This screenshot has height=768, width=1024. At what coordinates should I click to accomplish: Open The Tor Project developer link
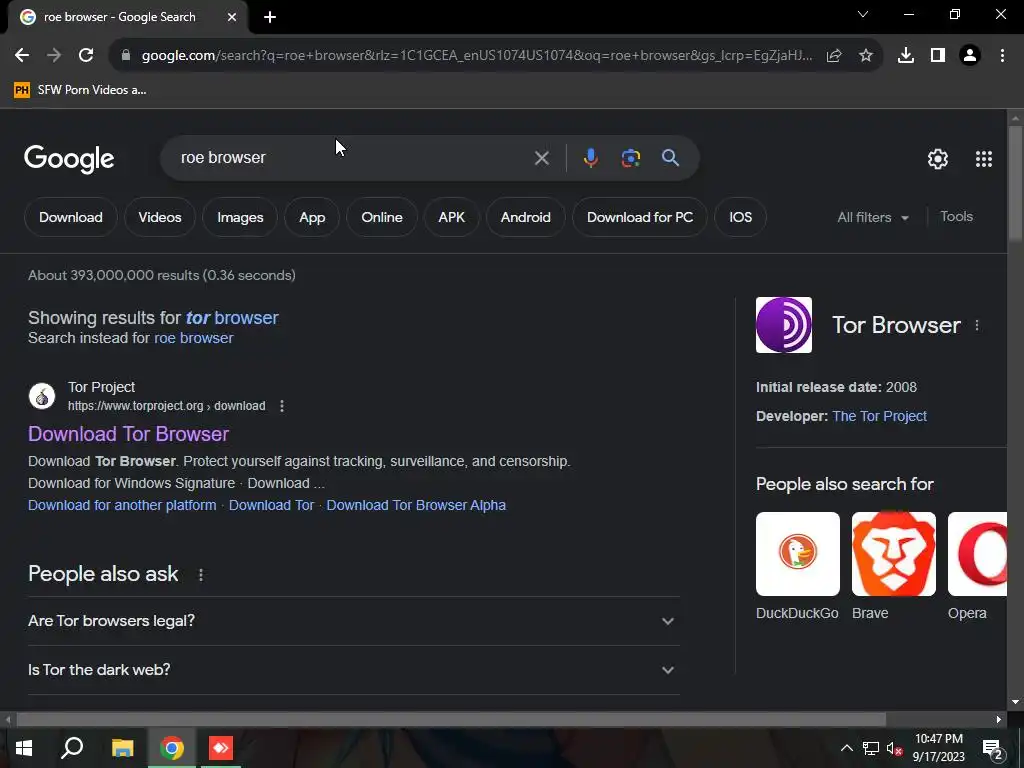(x=880, y=417)
